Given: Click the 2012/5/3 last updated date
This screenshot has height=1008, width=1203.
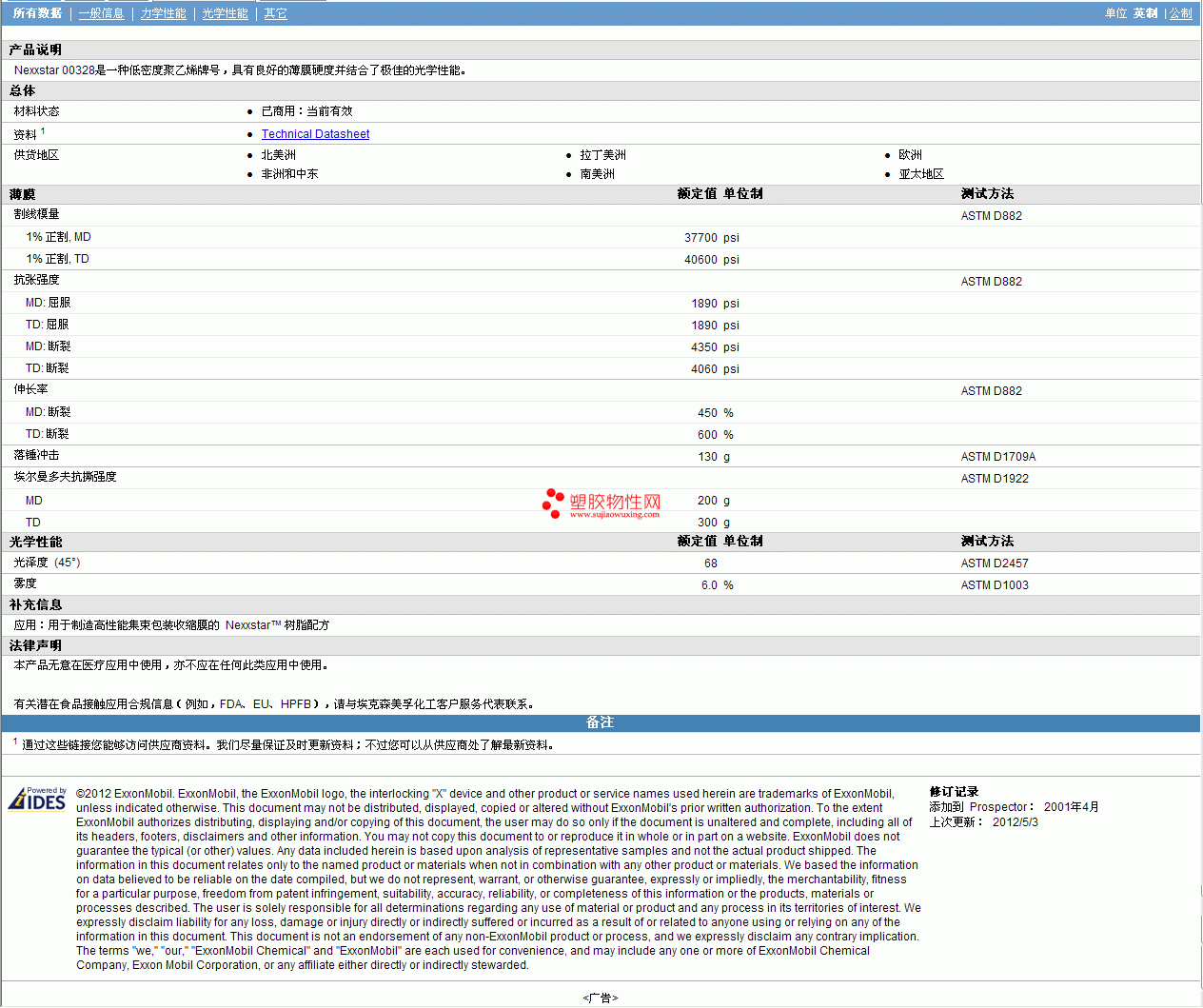Looking at the screenshot, I should (x=1016, y=822).
